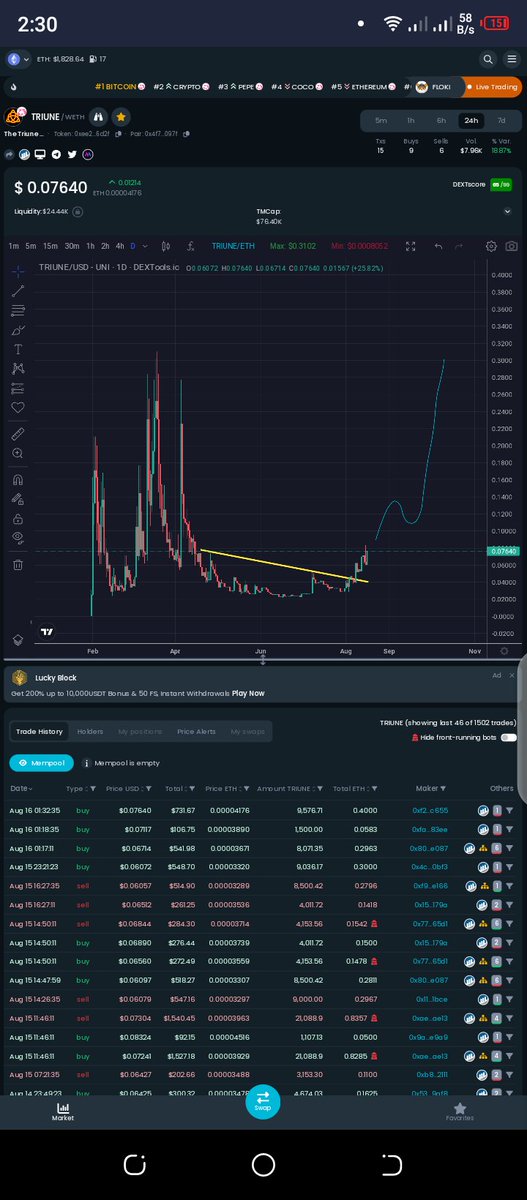Open the hamburger menu in header

point(510,59)
